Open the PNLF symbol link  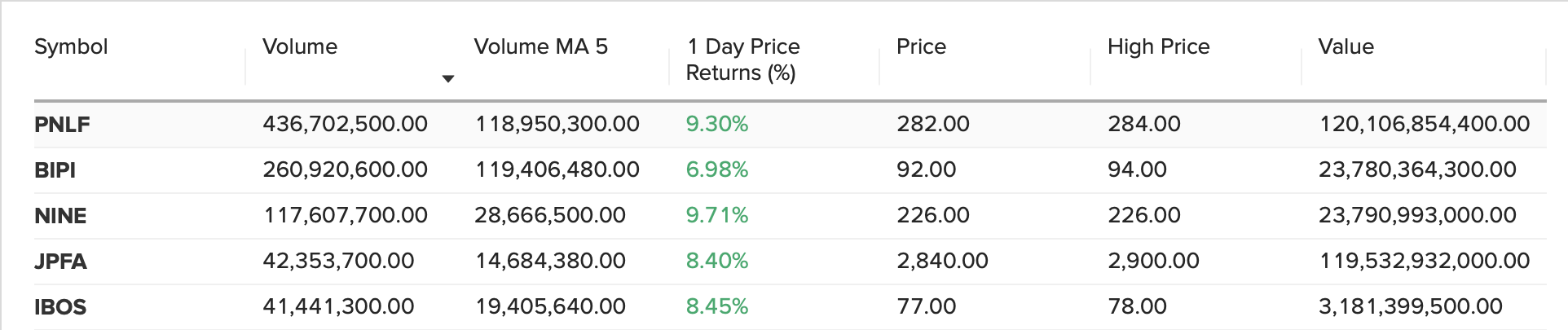(62, 125)
